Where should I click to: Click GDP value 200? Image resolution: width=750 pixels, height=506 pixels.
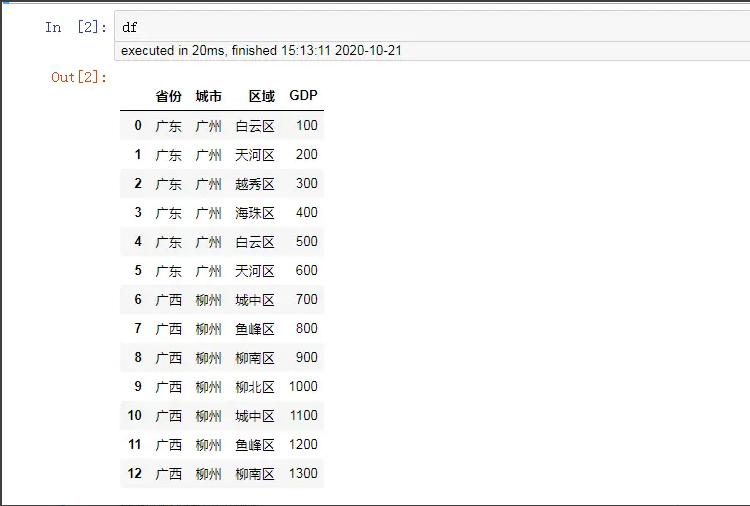pos(307,154)
